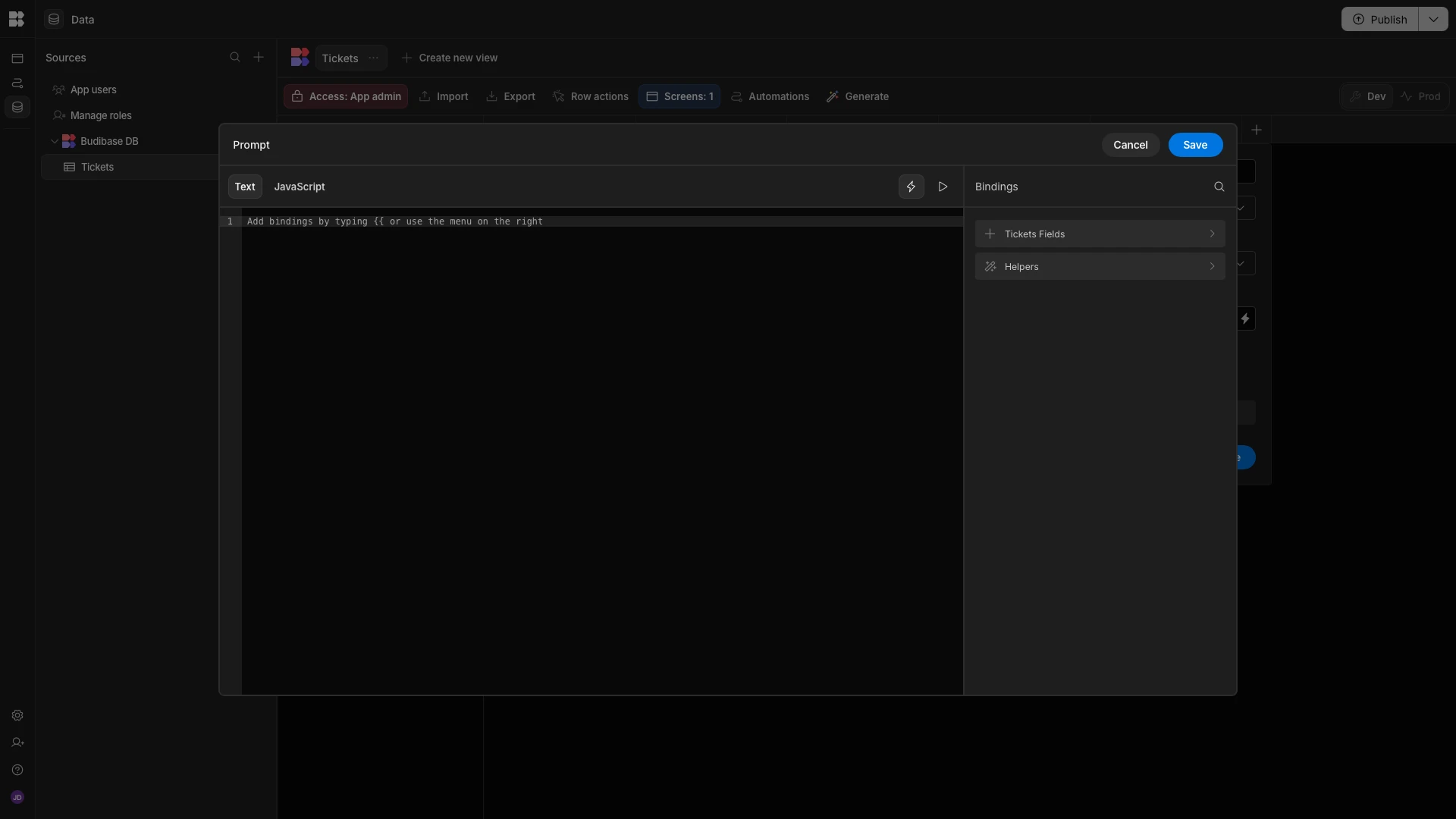The width and height of the screenshot is (1456, 819).
Task: Run the binding with the play icon
Action: 943,187
